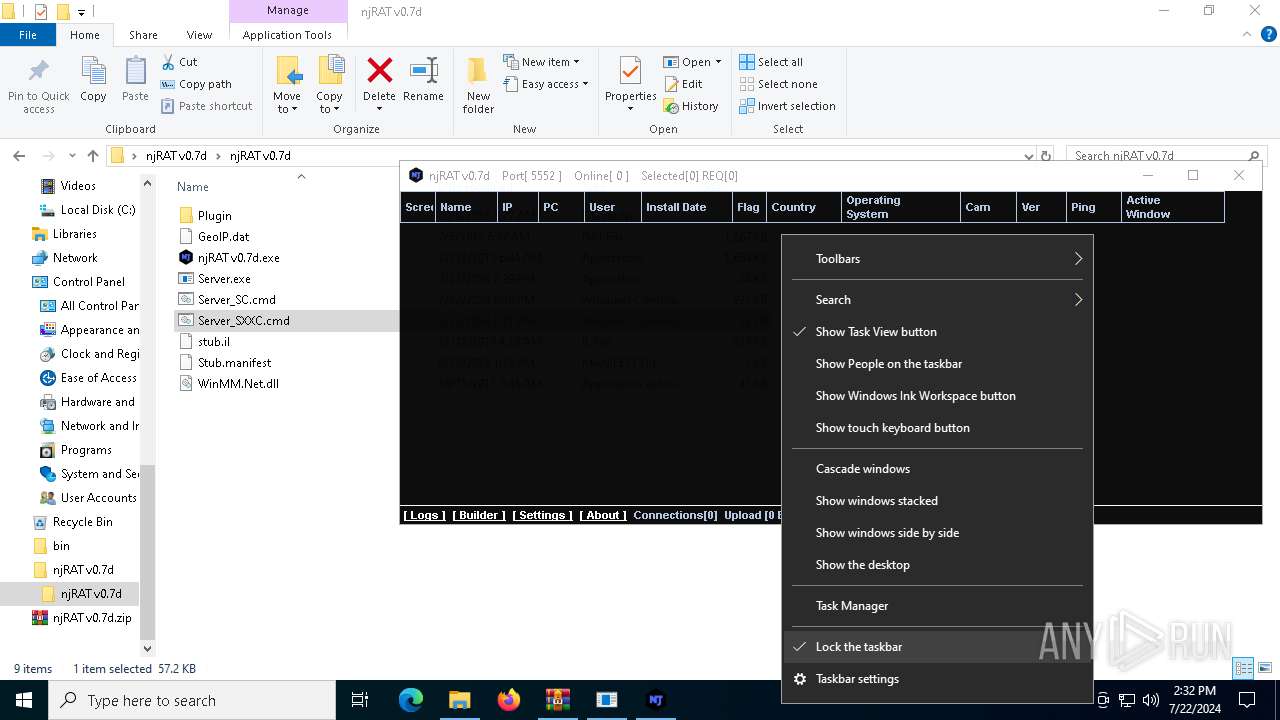Image resolution: width=1280 pixels, height=720 pixels.
Task: Click the taskbar search box
Action: click(x=192, y=700)
